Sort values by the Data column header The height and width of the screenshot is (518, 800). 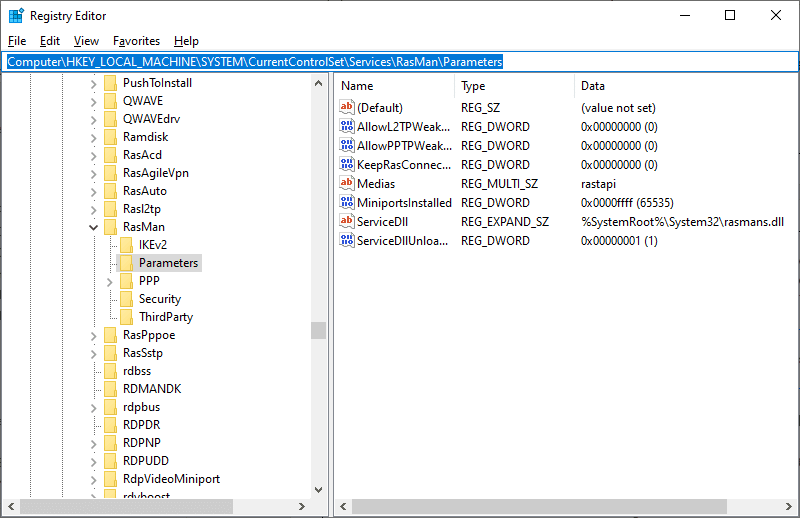point(686,86)
